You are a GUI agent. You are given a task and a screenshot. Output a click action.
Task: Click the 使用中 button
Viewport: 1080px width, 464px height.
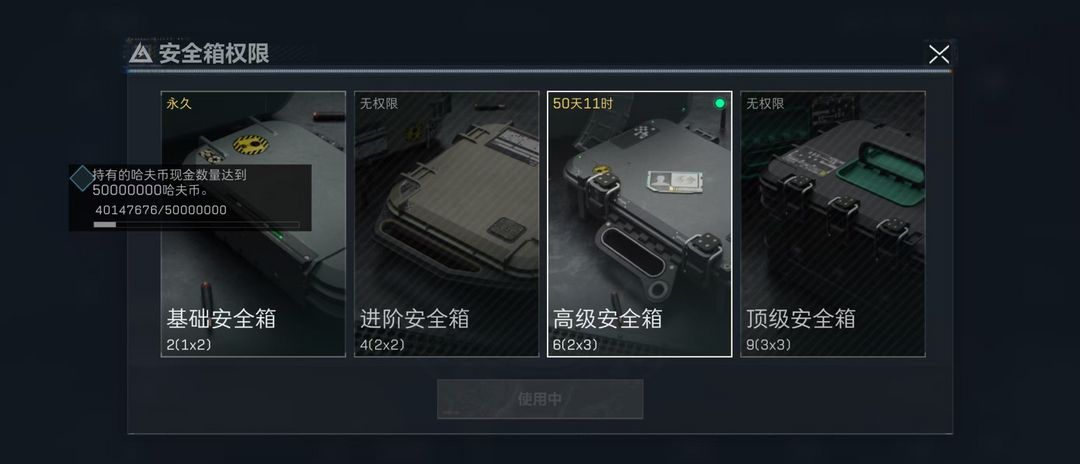click(x=540, y=399)
